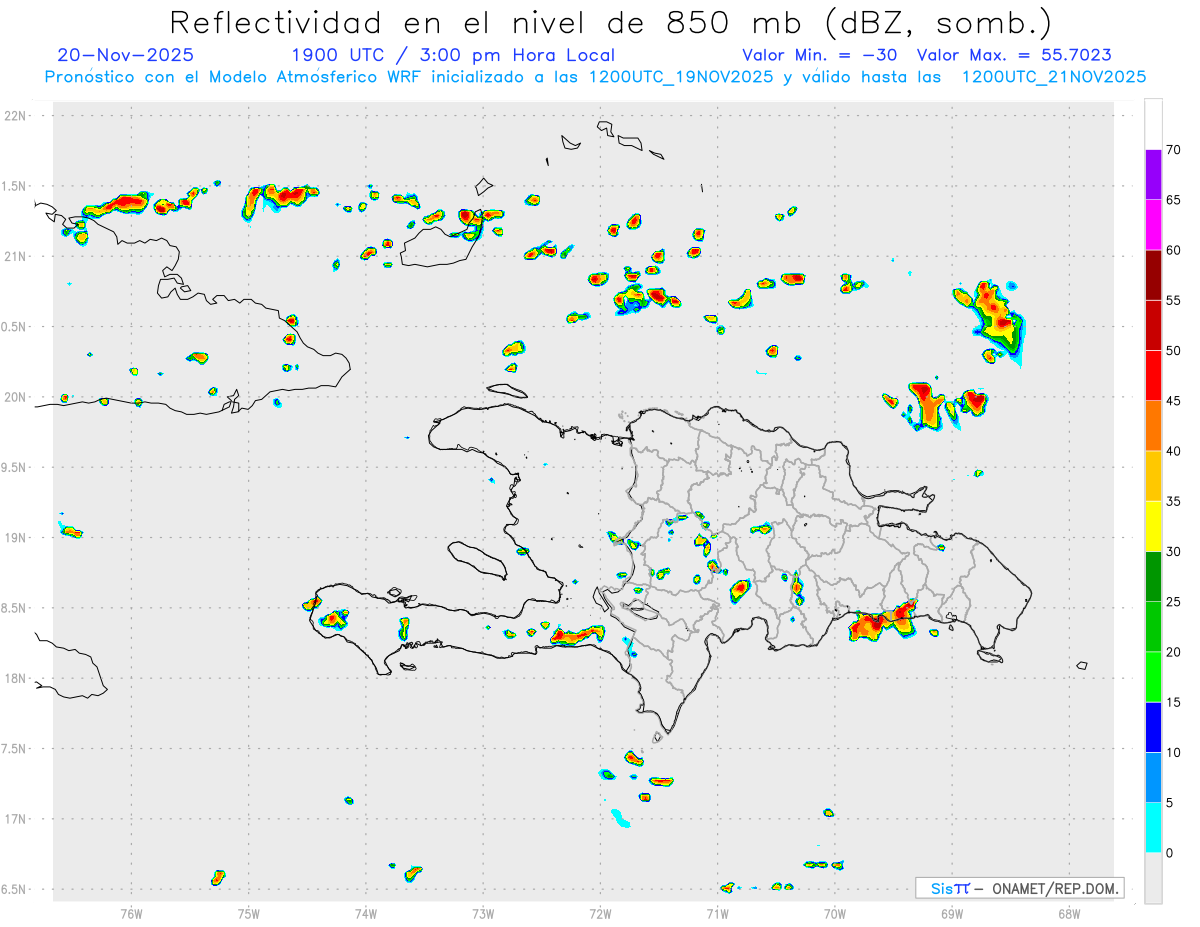Screen dimensions: 1200x927
Task: Click the colorbar value label '45'
Action: [1174, 401]
